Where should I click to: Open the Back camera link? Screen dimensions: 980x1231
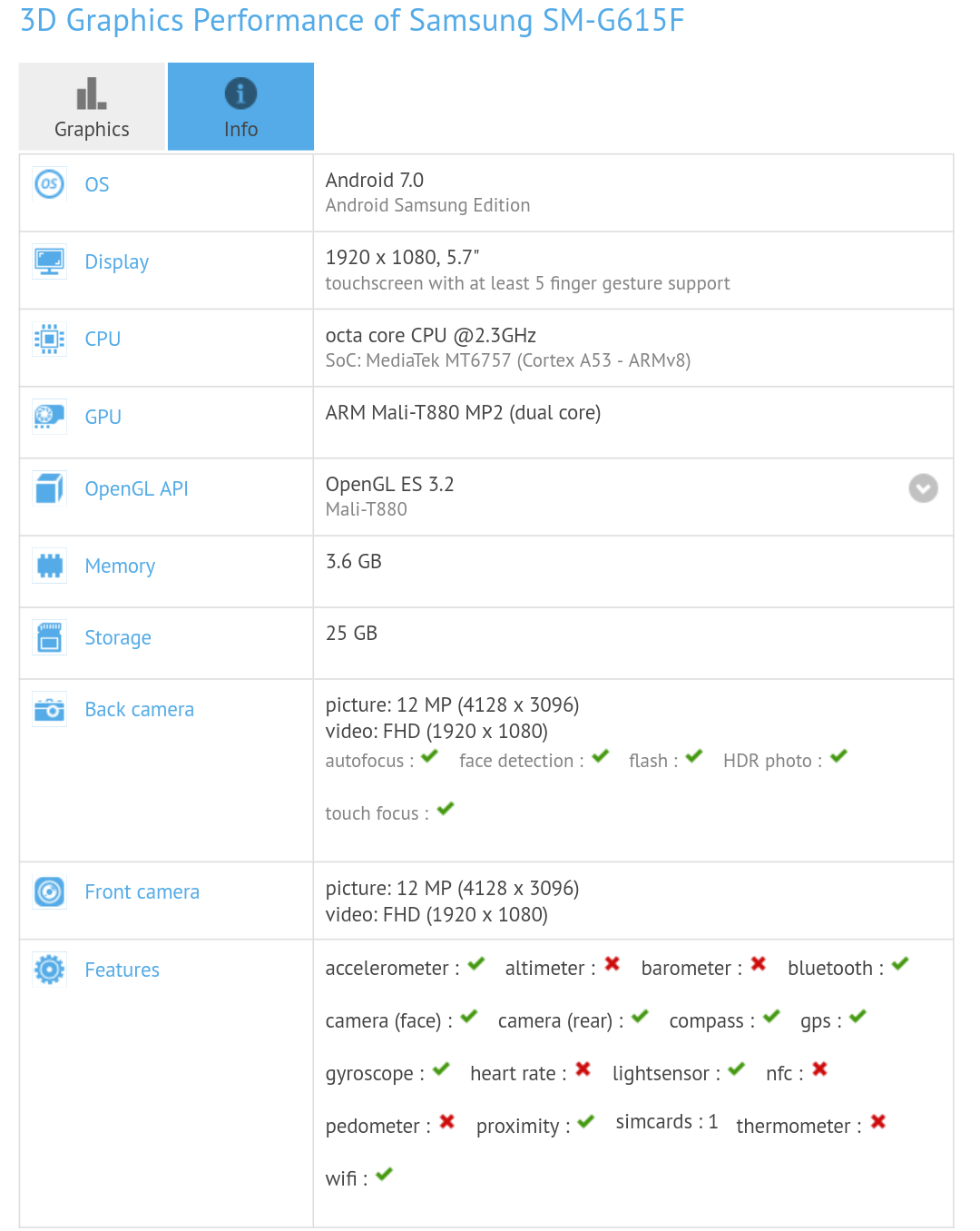(140, 709)
